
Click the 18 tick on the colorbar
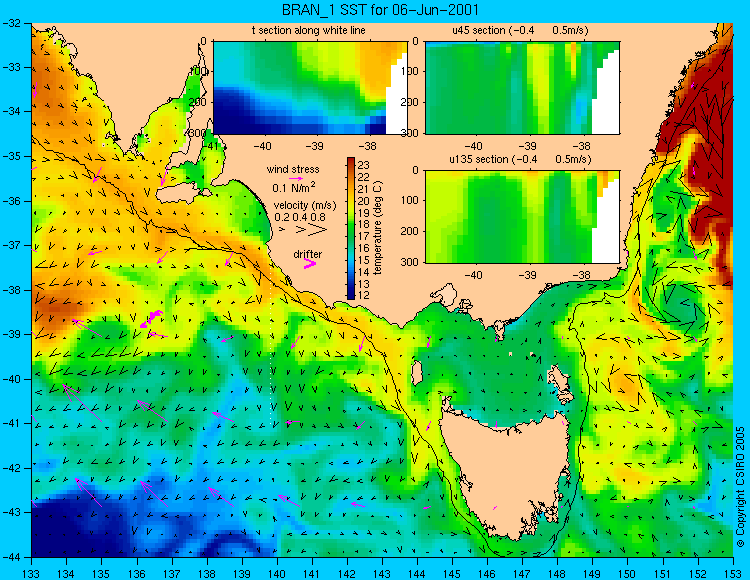coord(364,224)
